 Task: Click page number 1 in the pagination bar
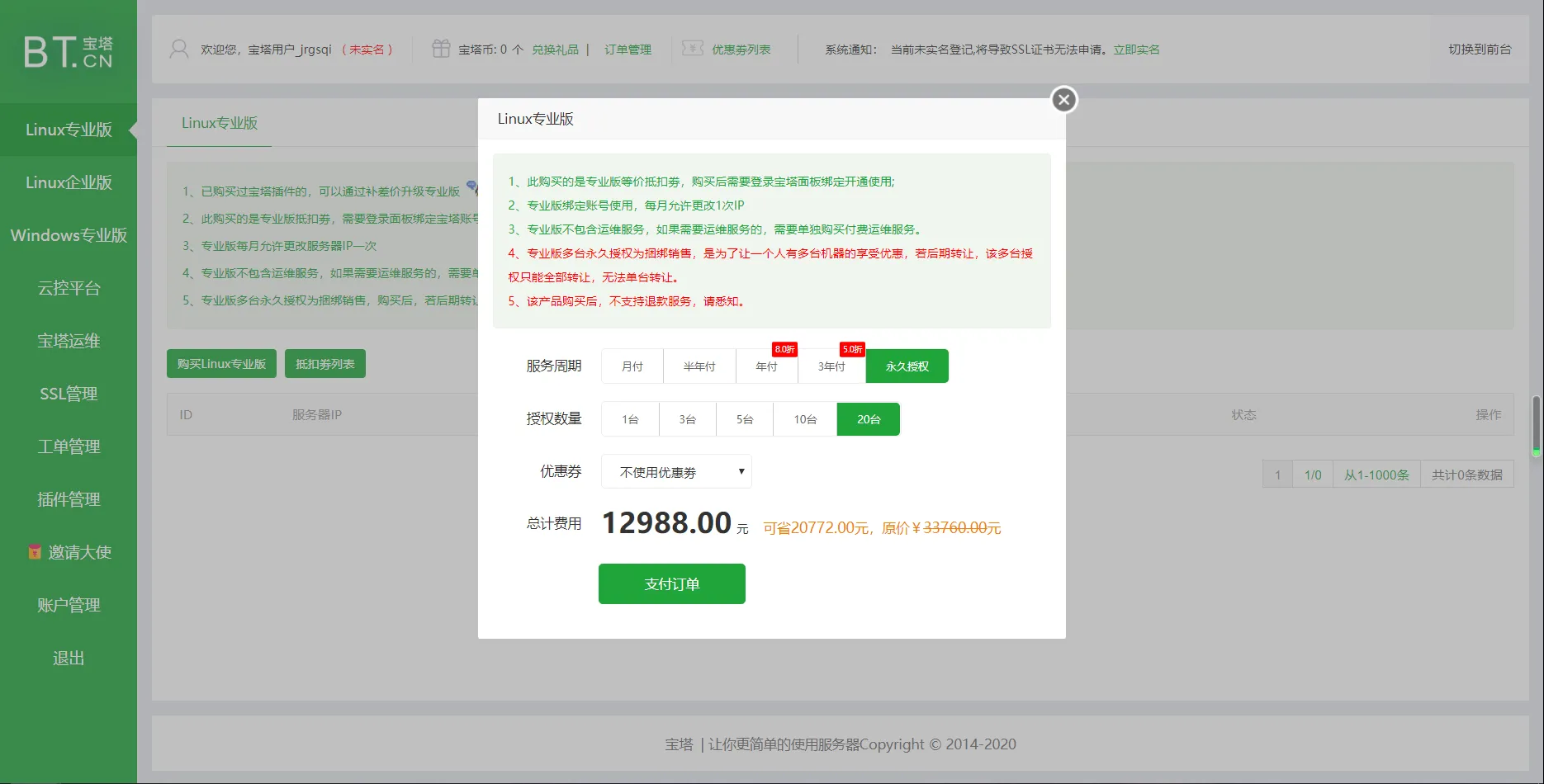coord(1277,474)
